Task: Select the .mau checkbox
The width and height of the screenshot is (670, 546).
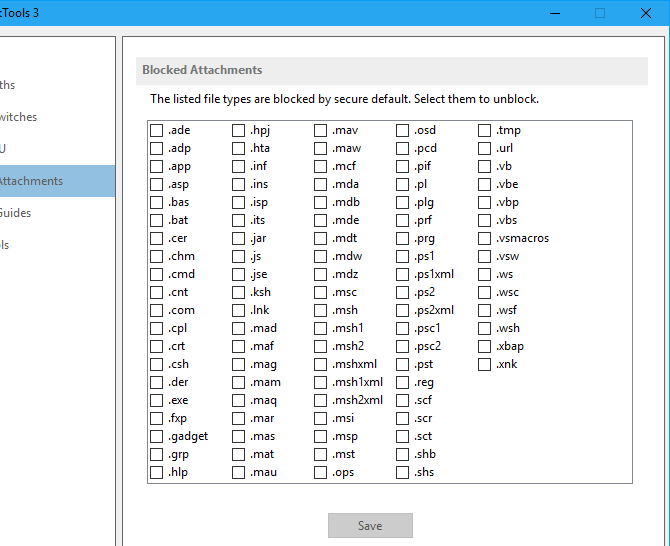Action: pyautogui.click(x=238, y=473)
